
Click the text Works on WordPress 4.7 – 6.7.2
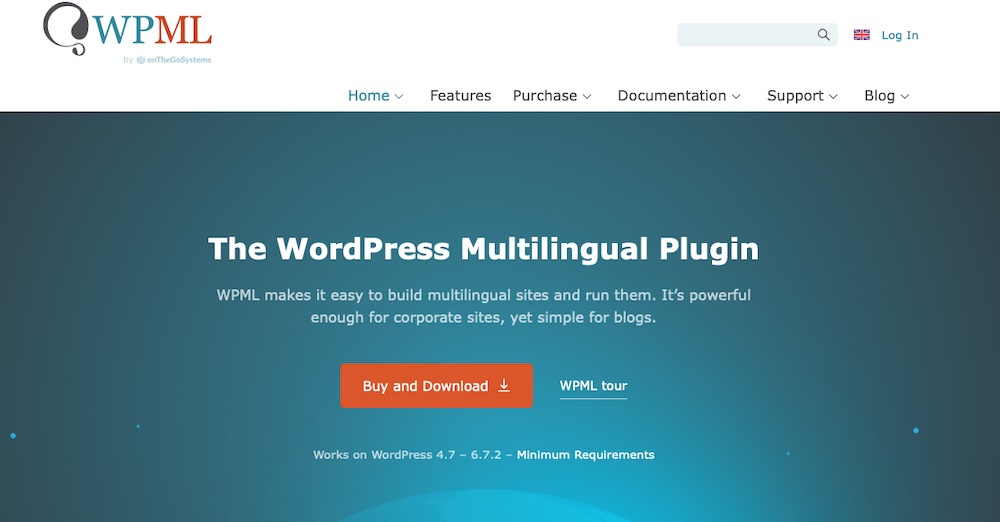click(x=407, y=455)
